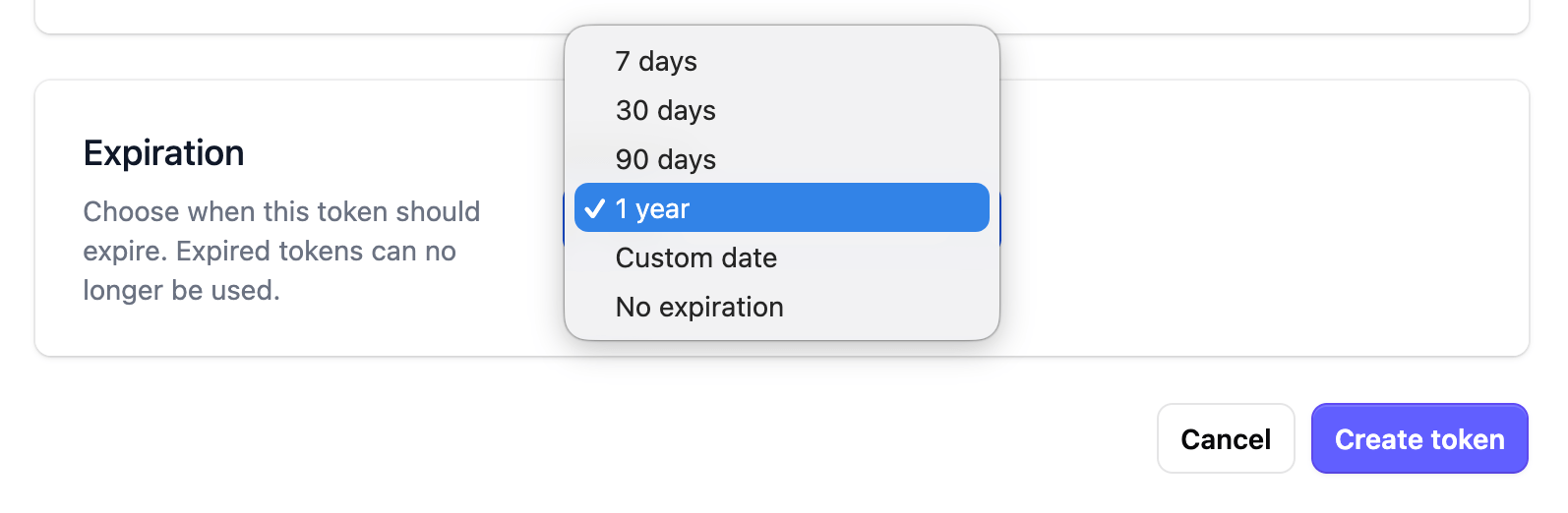
Task: Pick the 90 days option
Action: pyautogui.click(x=665, y=159)
